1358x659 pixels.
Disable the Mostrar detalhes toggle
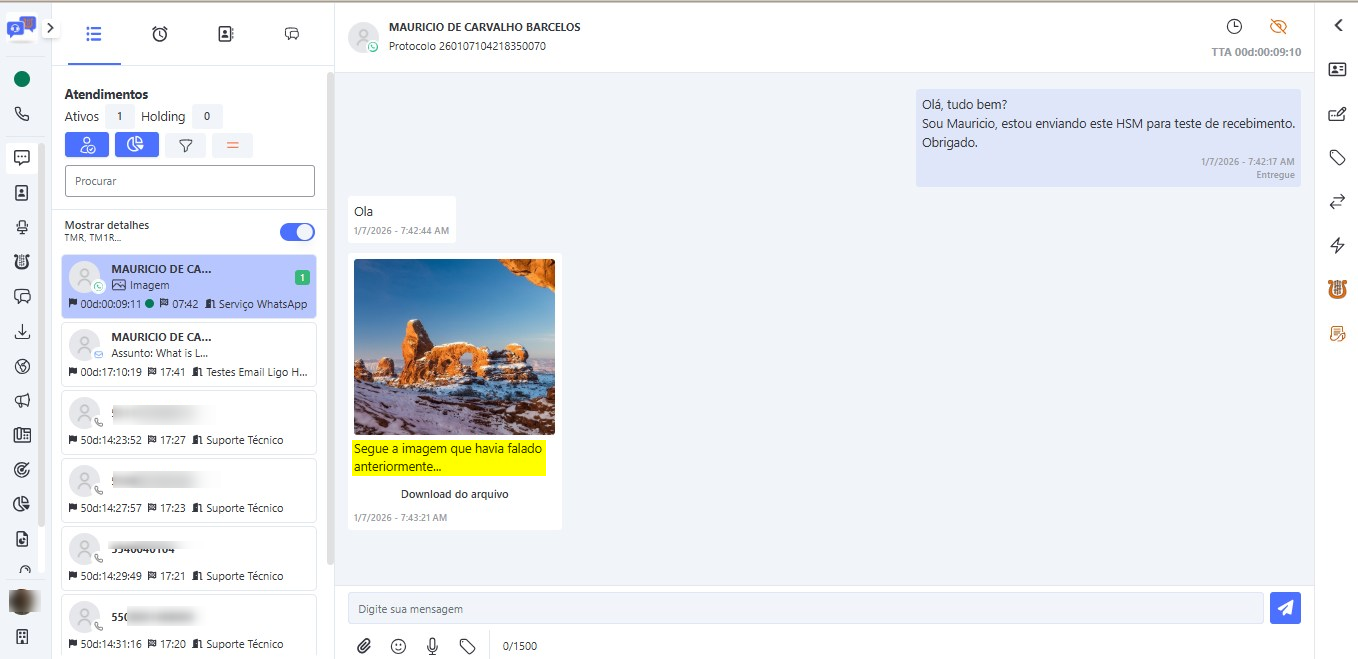pyautogui.click(x=297, y=231)
